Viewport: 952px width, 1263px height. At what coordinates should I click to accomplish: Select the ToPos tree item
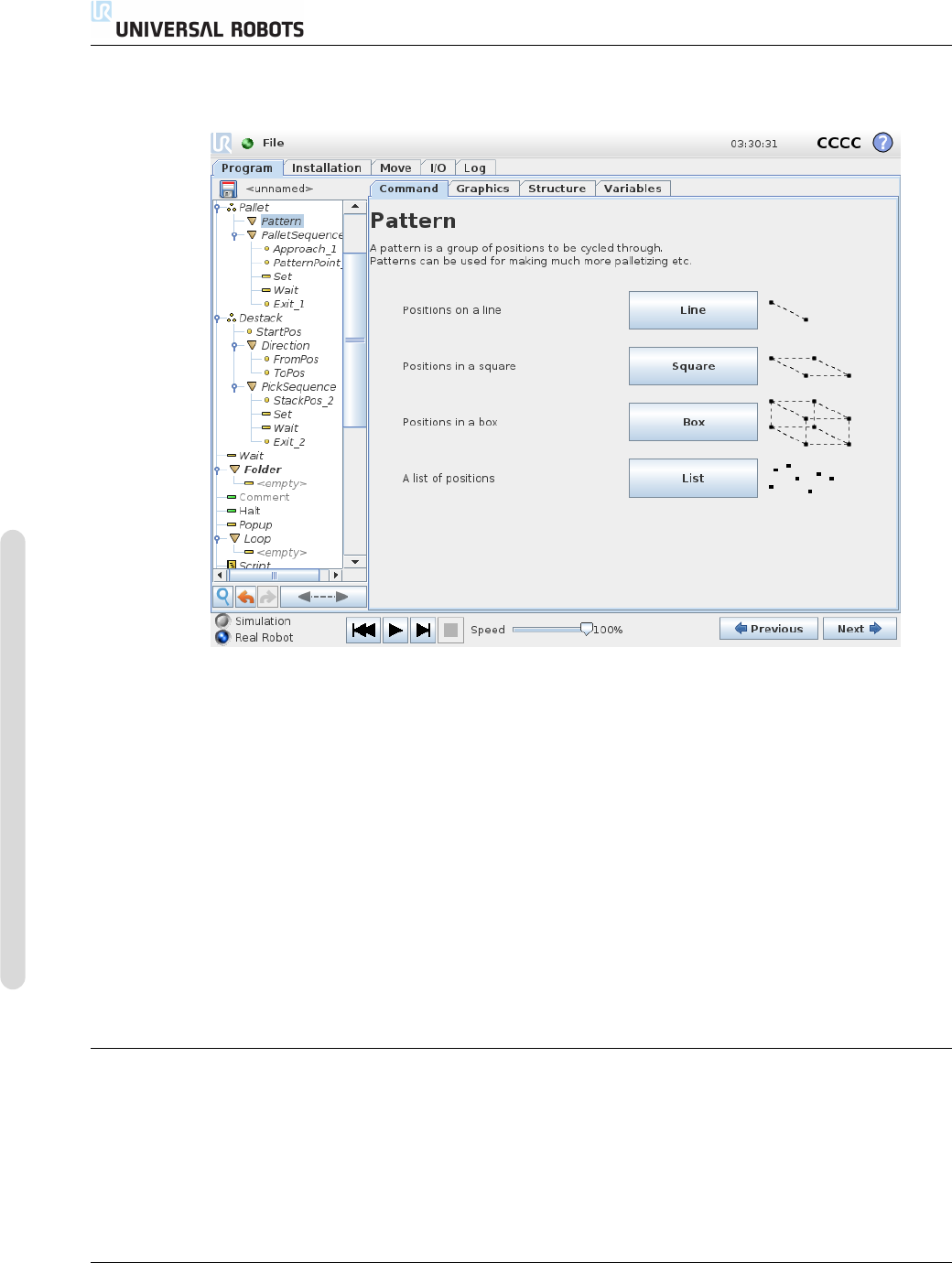click(288, 373)
